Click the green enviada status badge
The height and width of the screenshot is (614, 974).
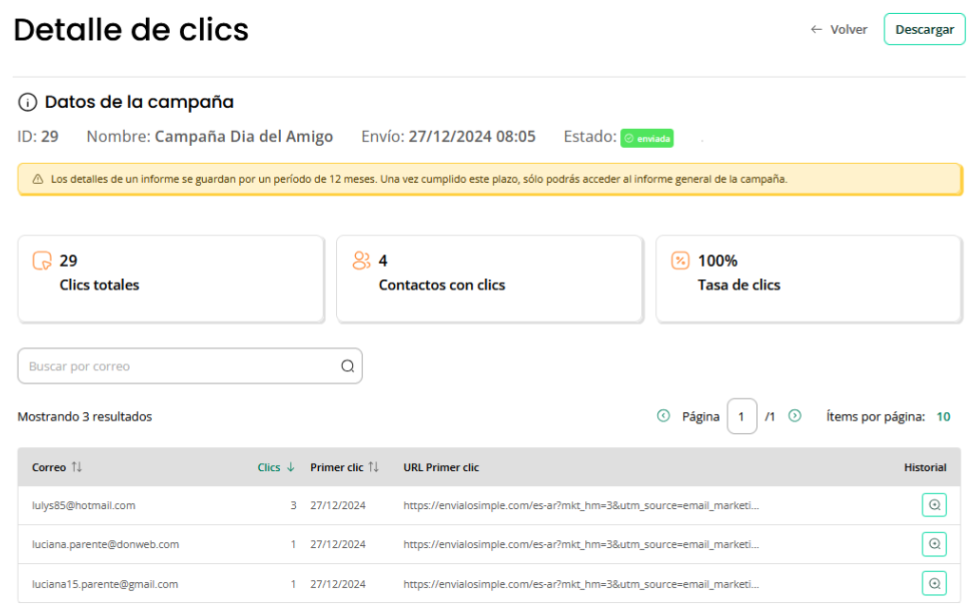(x=647, y=138)
